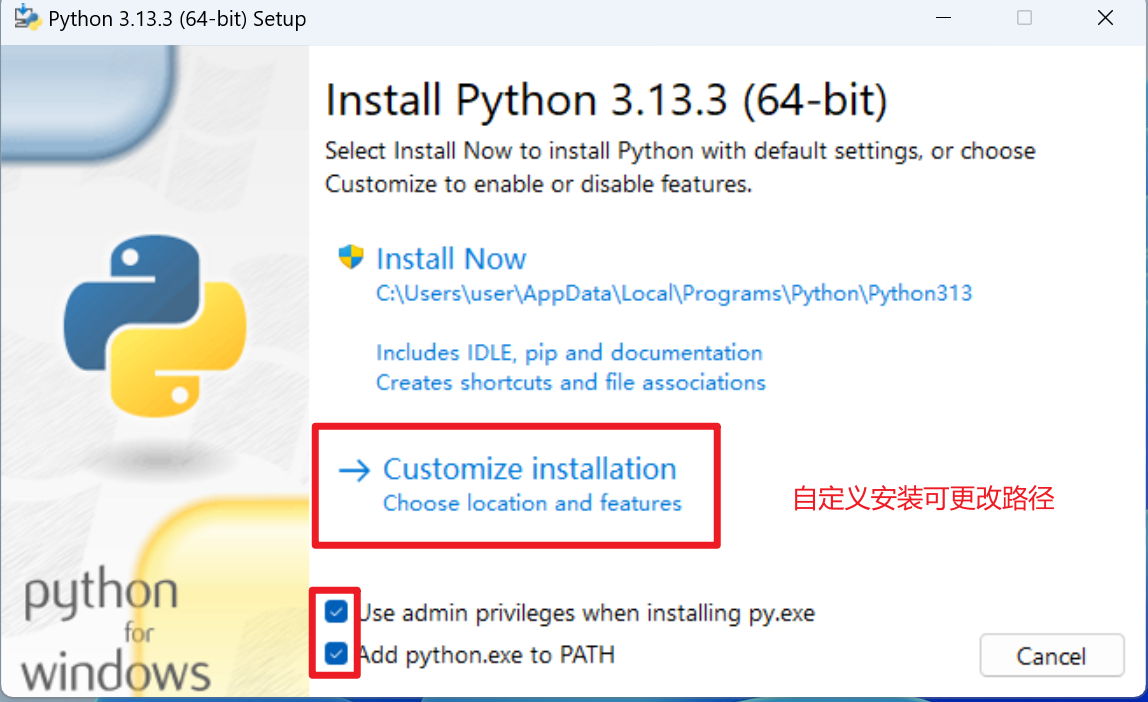This screenshot has height=702, width=1148.
Task: Close the Python installer window
Action: (x=1104, y=17)
